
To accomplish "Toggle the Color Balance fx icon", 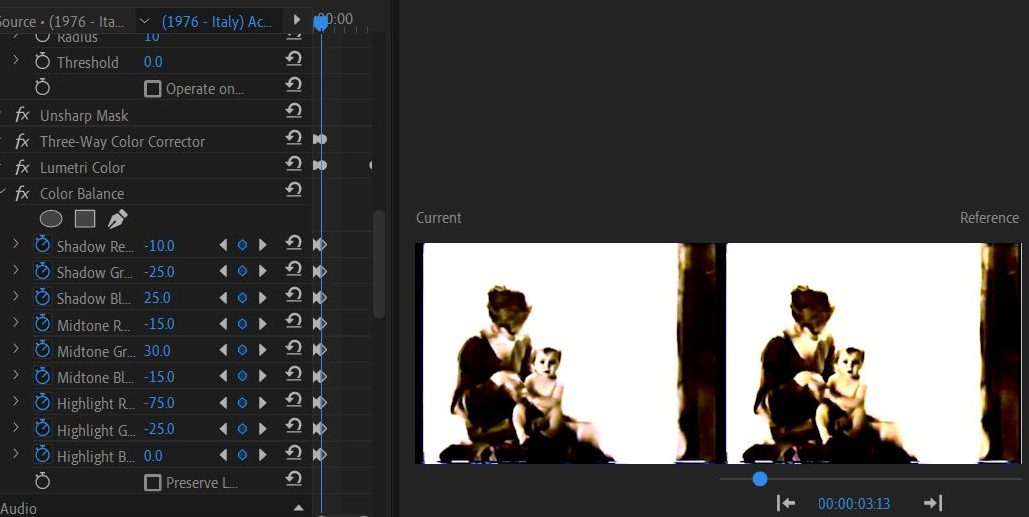I will [x=22, y=194].
